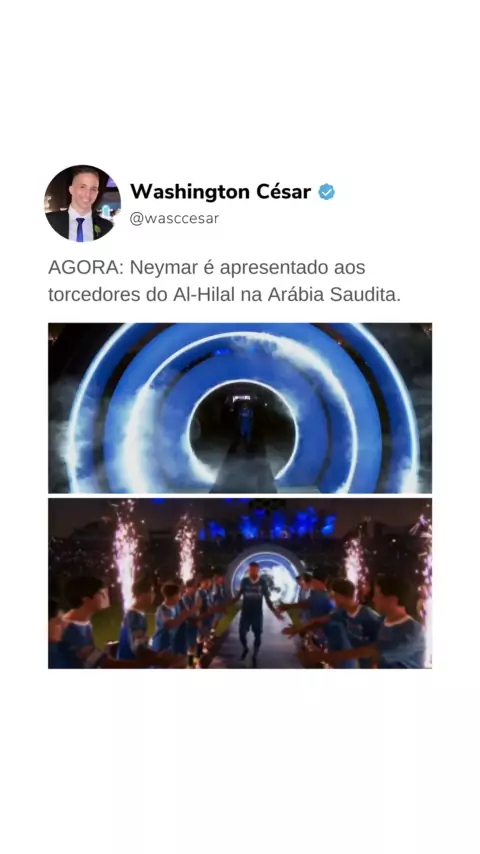Click the leftmost firework fountain
The width and height of the screenshot is (480, 854).
pos(126,553)
